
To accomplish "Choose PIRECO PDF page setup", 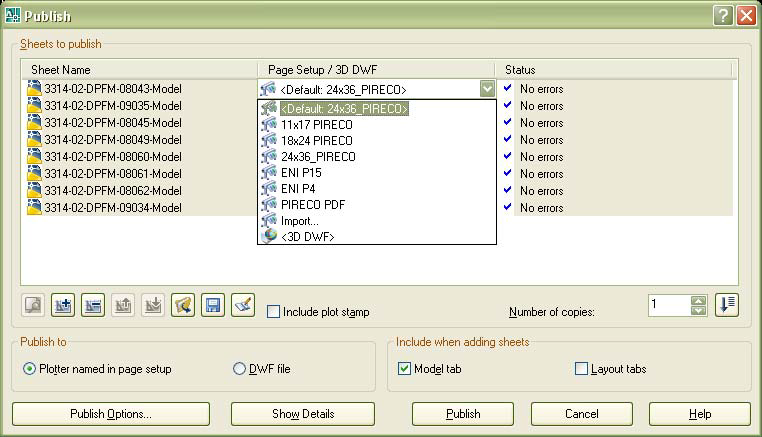I will click(313, 205).
